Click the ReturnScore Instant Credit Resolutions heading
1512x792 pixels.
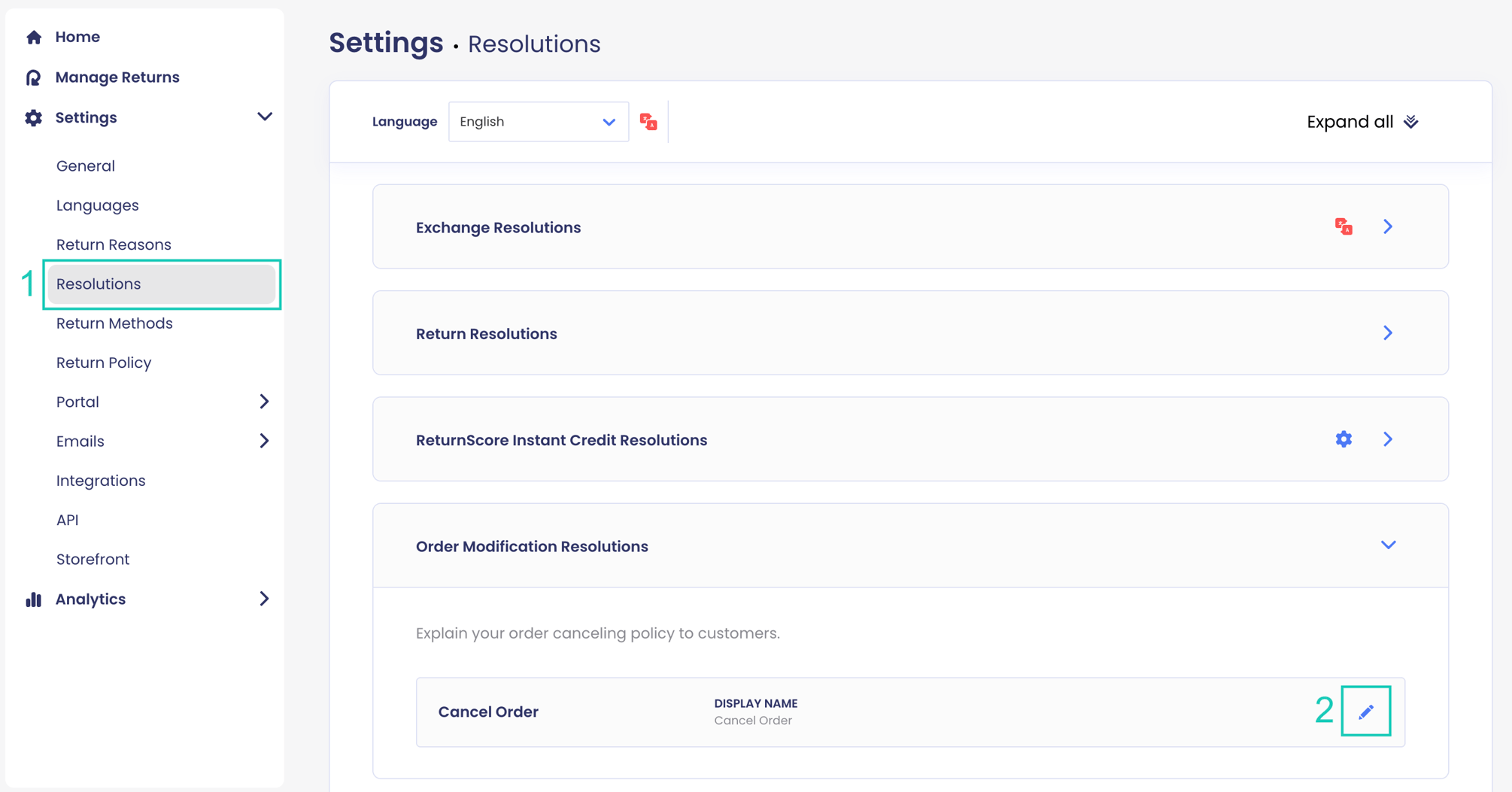pyautogui.click(x=561, y=440)
